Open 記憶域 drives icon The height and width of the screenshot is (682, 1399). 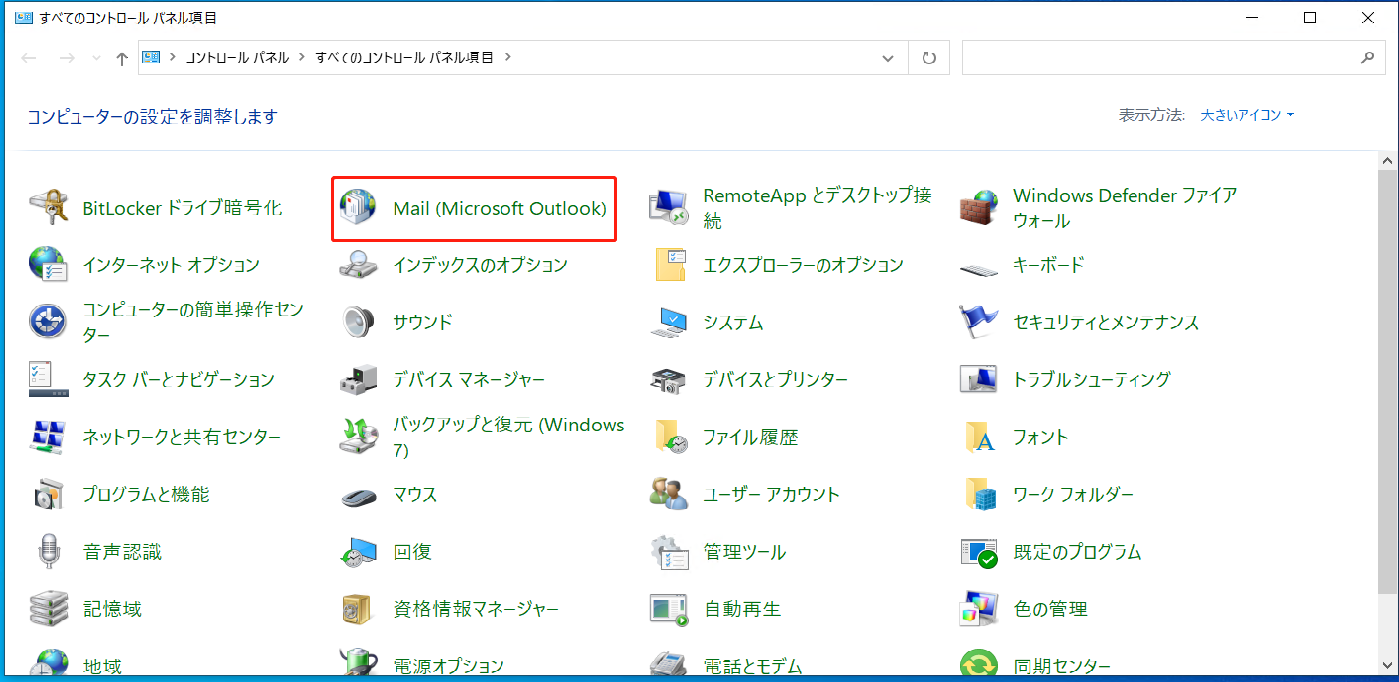tap(48, 608)
